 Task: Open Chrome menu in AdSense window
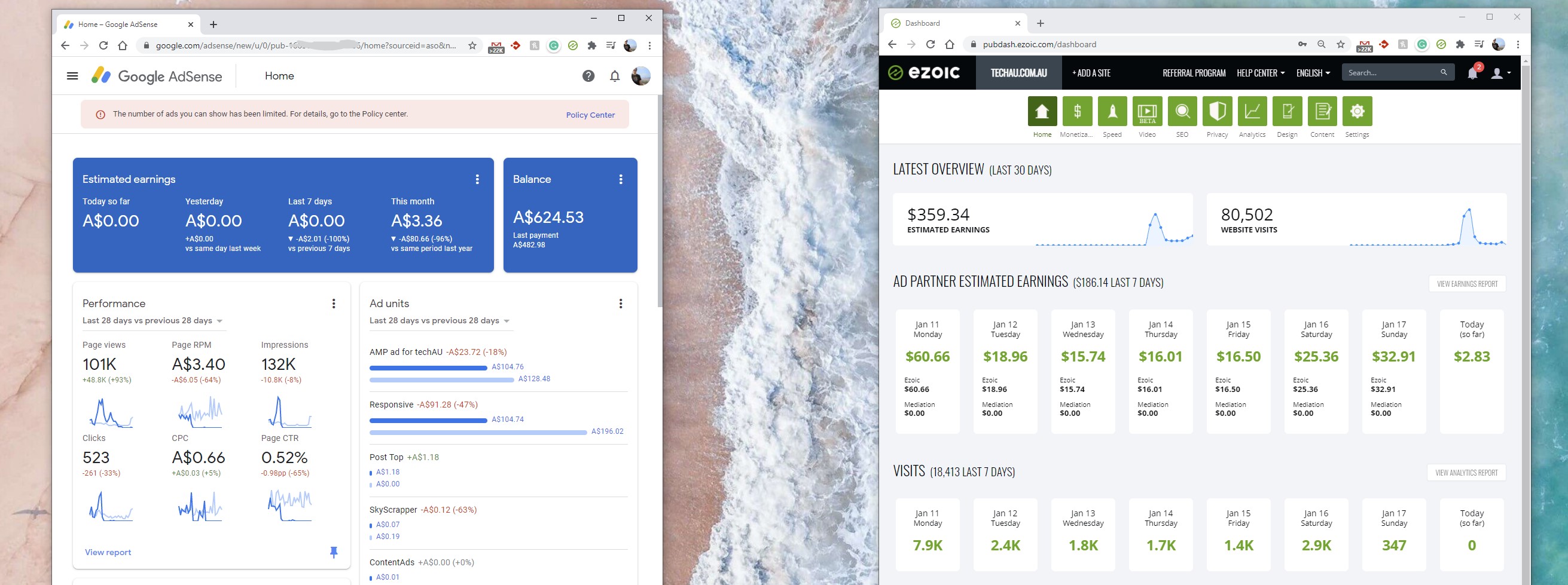(649, 45)
